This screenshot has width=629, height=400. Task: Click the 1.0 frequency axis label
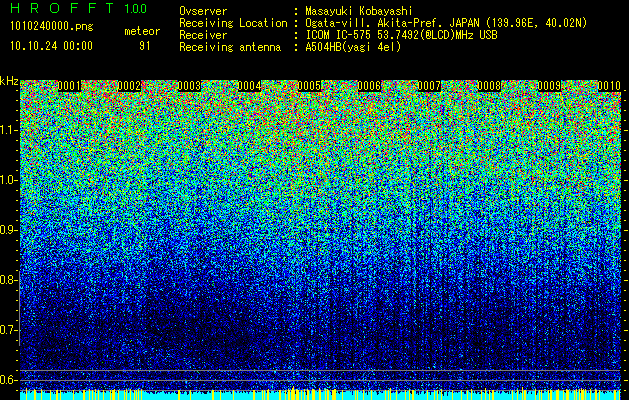click(9, 180)
